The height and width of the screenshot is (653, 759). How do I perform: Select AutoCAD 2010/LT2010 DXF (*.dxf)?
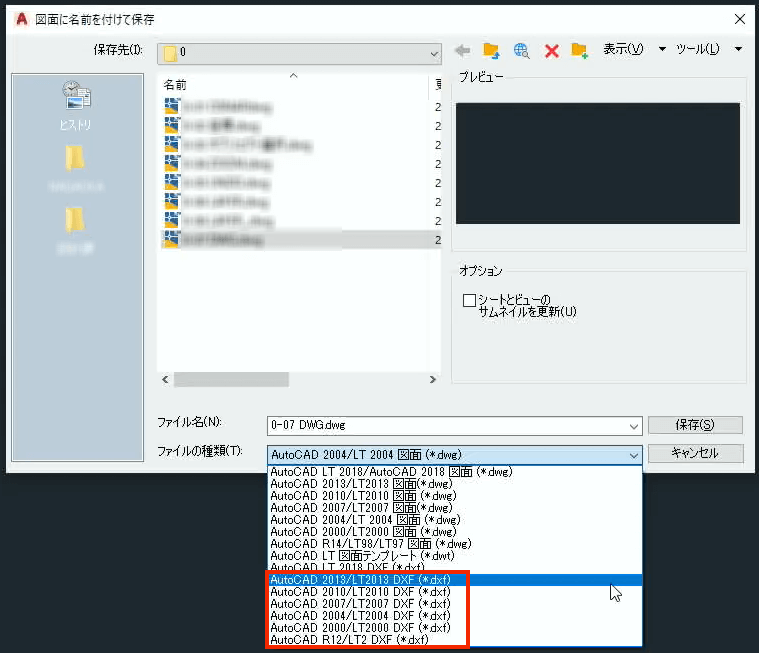455,592
